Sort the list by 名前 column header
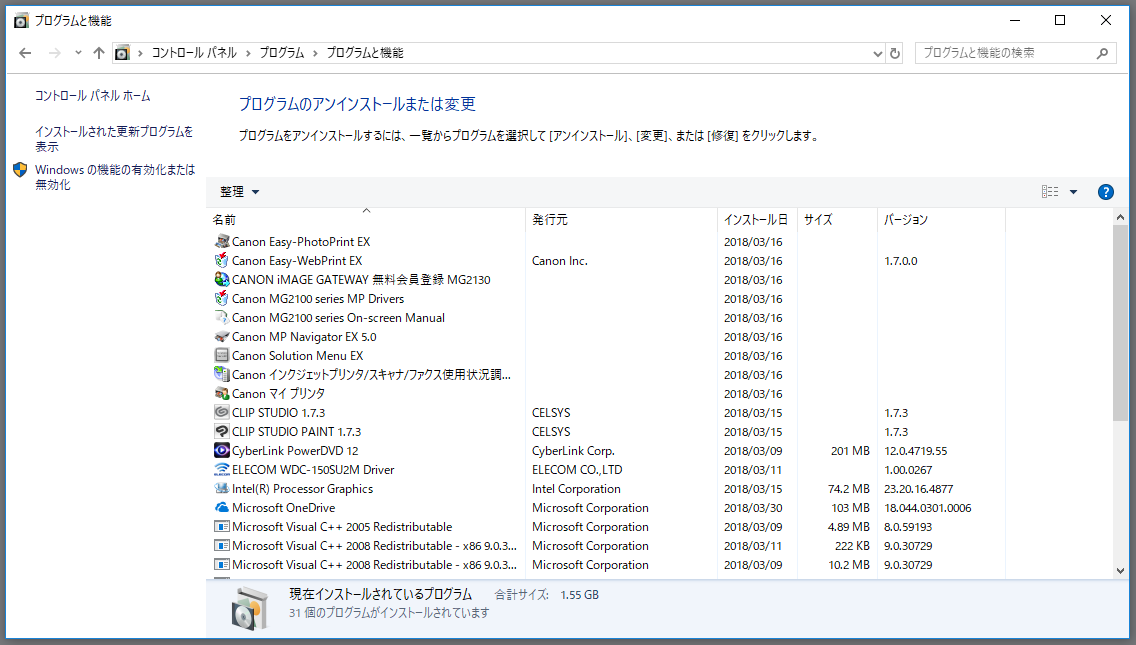The image size is (1136, 645). coord(225,220)
